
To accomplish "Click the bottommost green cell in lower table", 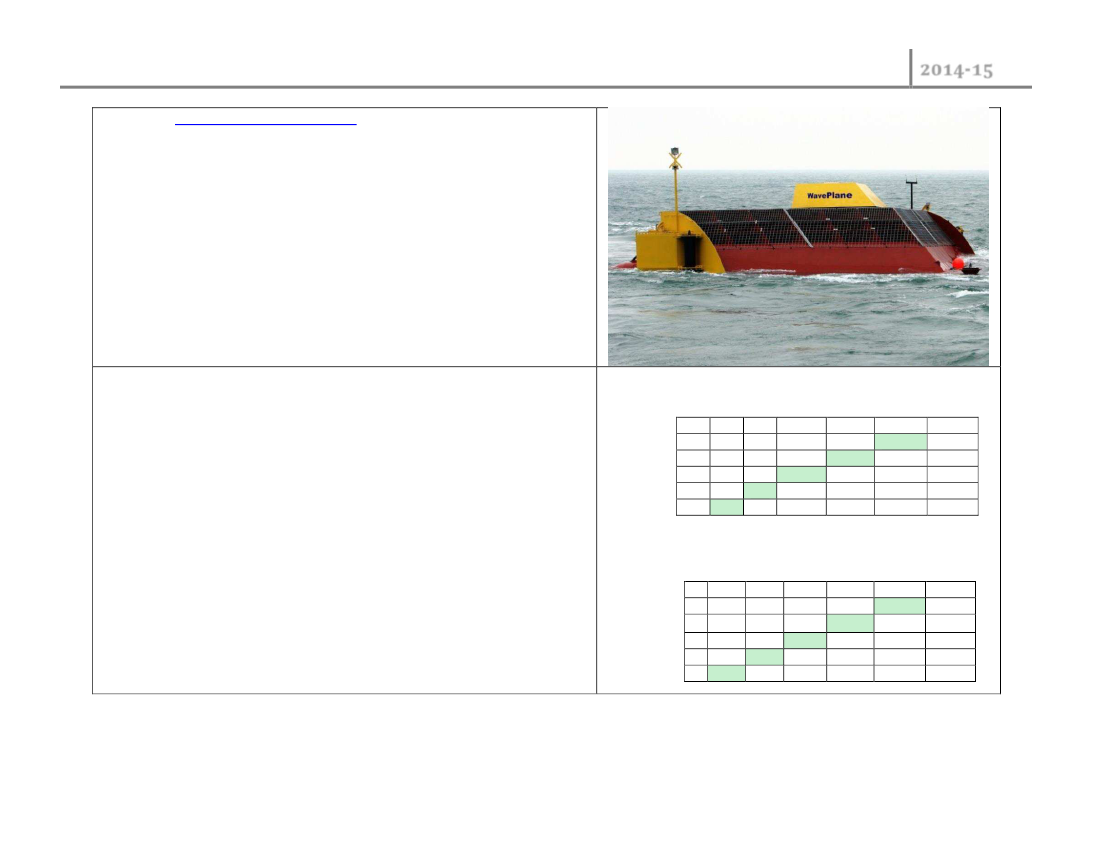I will 726,673.
